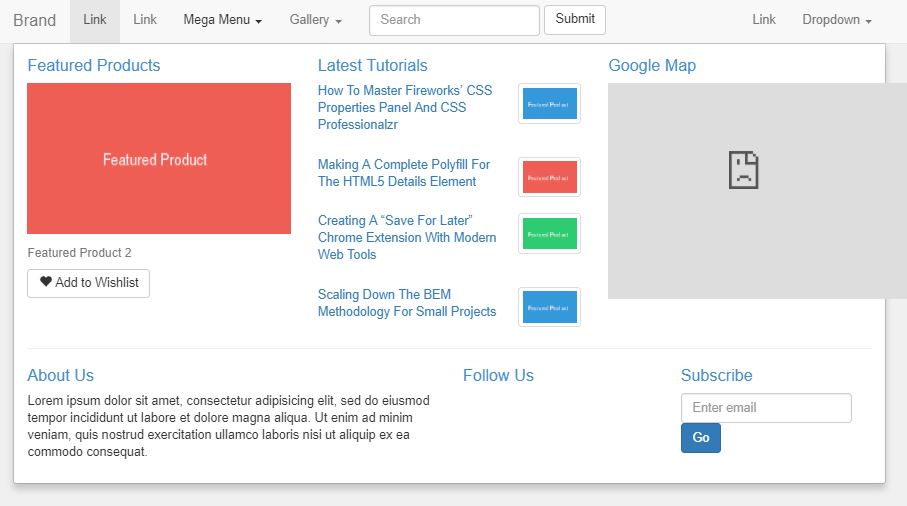Open the Gallery dropdown

pos(315,20)
